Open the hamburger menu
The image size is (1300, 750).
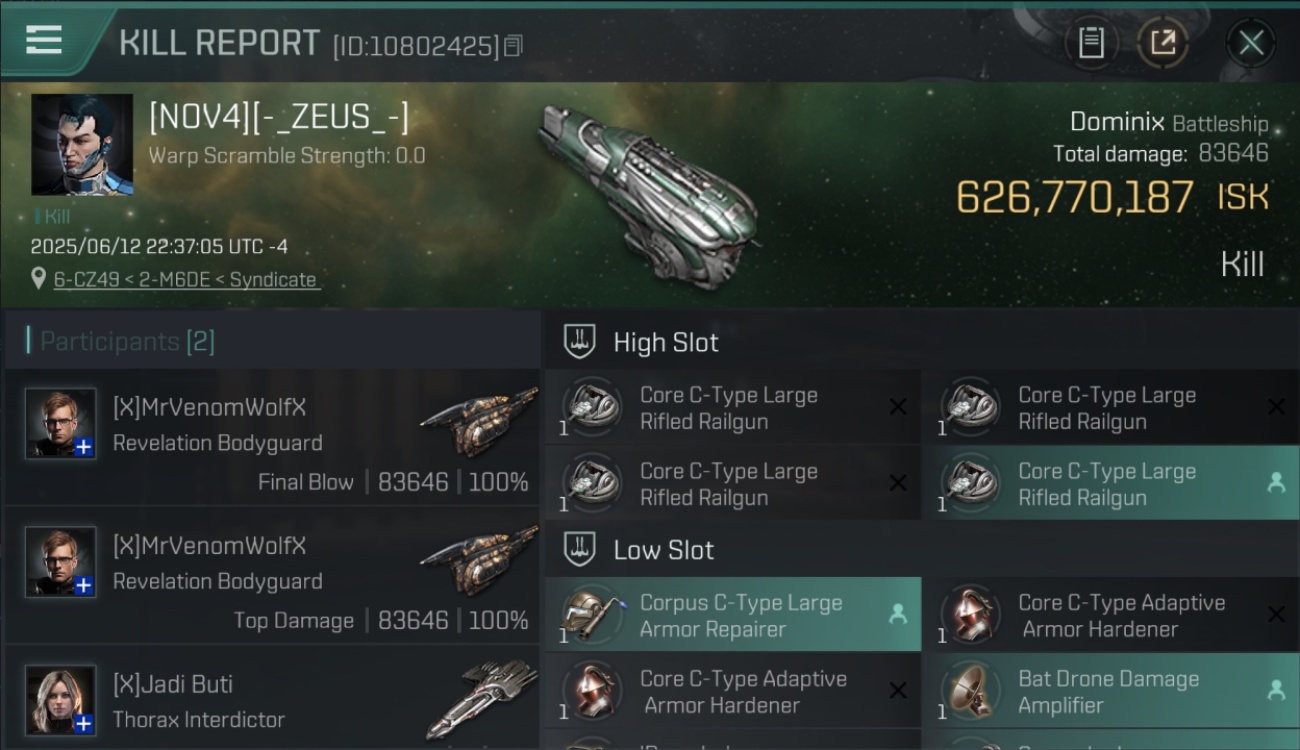(x=44, y=40)
